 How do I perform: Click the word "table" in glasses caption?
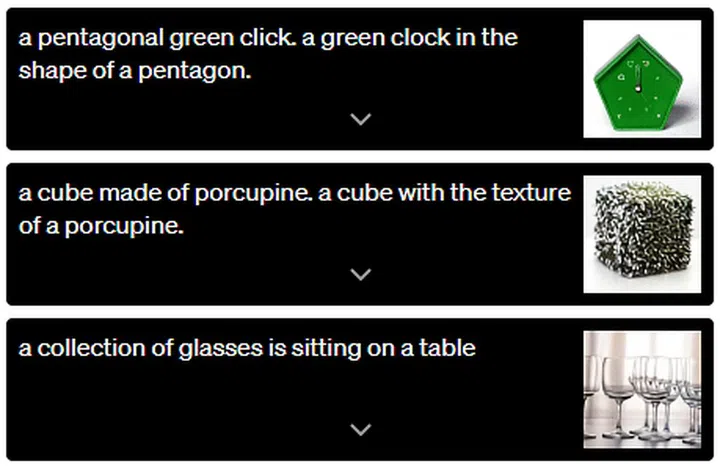[x=451, y=349]
